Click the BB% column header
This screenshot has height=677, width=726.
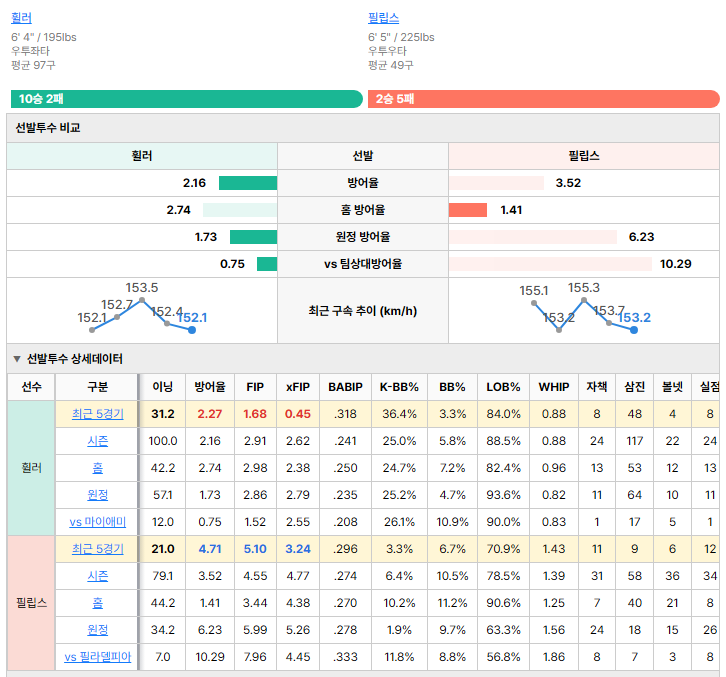452,387
